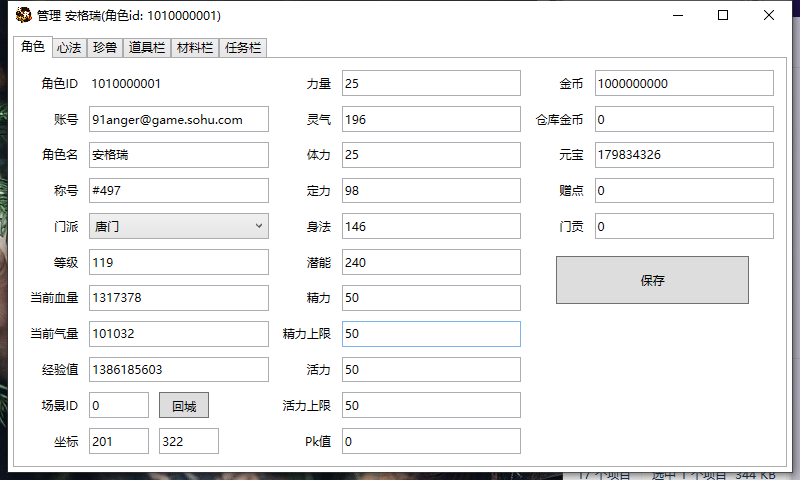Screen dimensions: 800x480
Task: Open the 任务栏 tab
Action: click(243, 47)
